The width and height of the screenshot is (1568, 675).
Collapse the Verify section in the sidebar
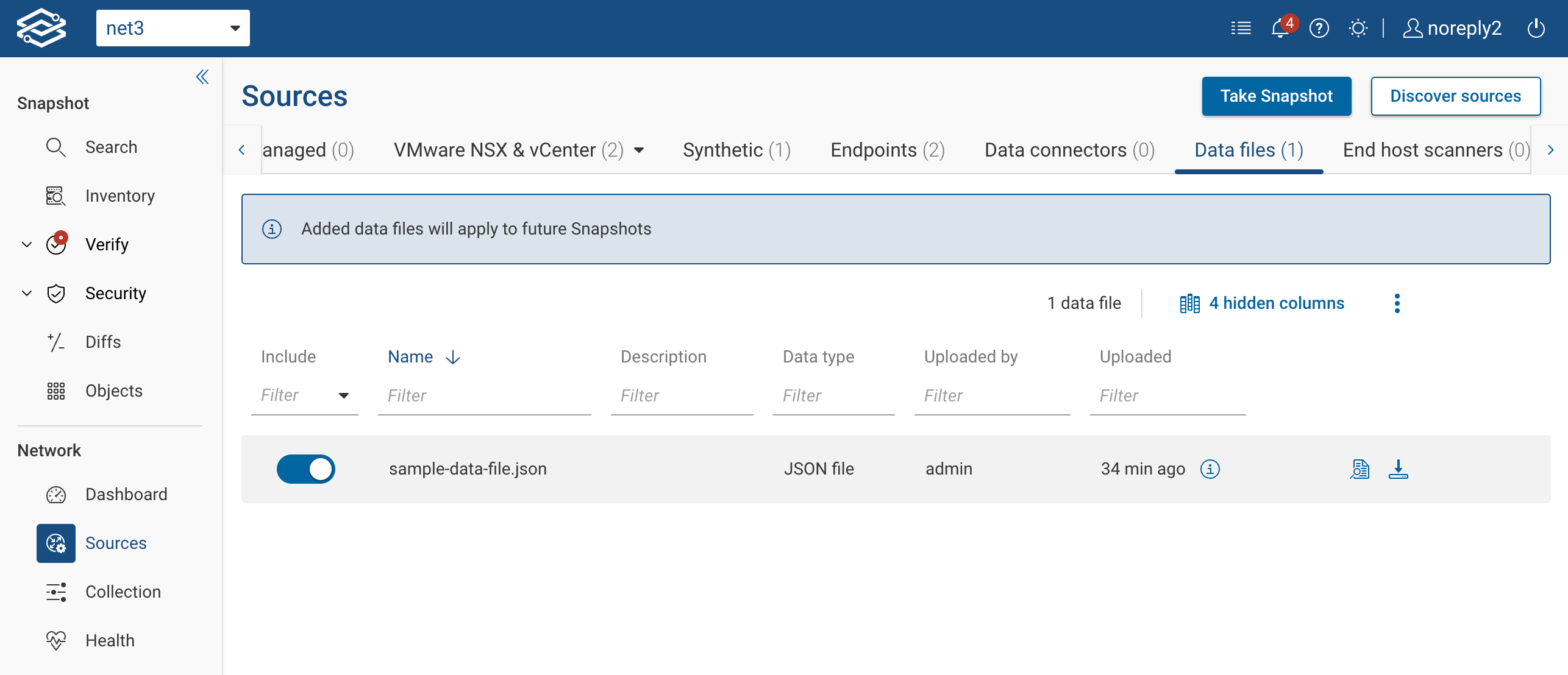point(26,244)
